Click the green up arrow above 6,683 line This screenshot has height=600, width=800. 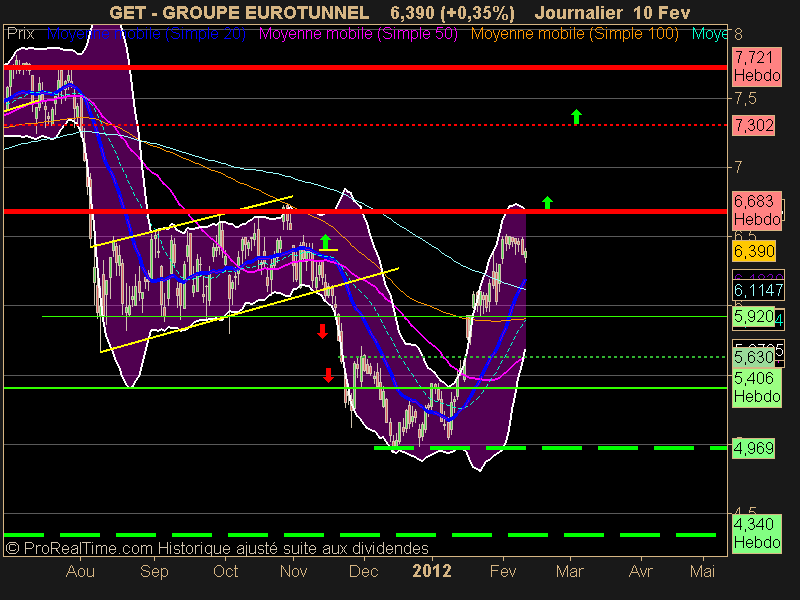click(547, 203)
